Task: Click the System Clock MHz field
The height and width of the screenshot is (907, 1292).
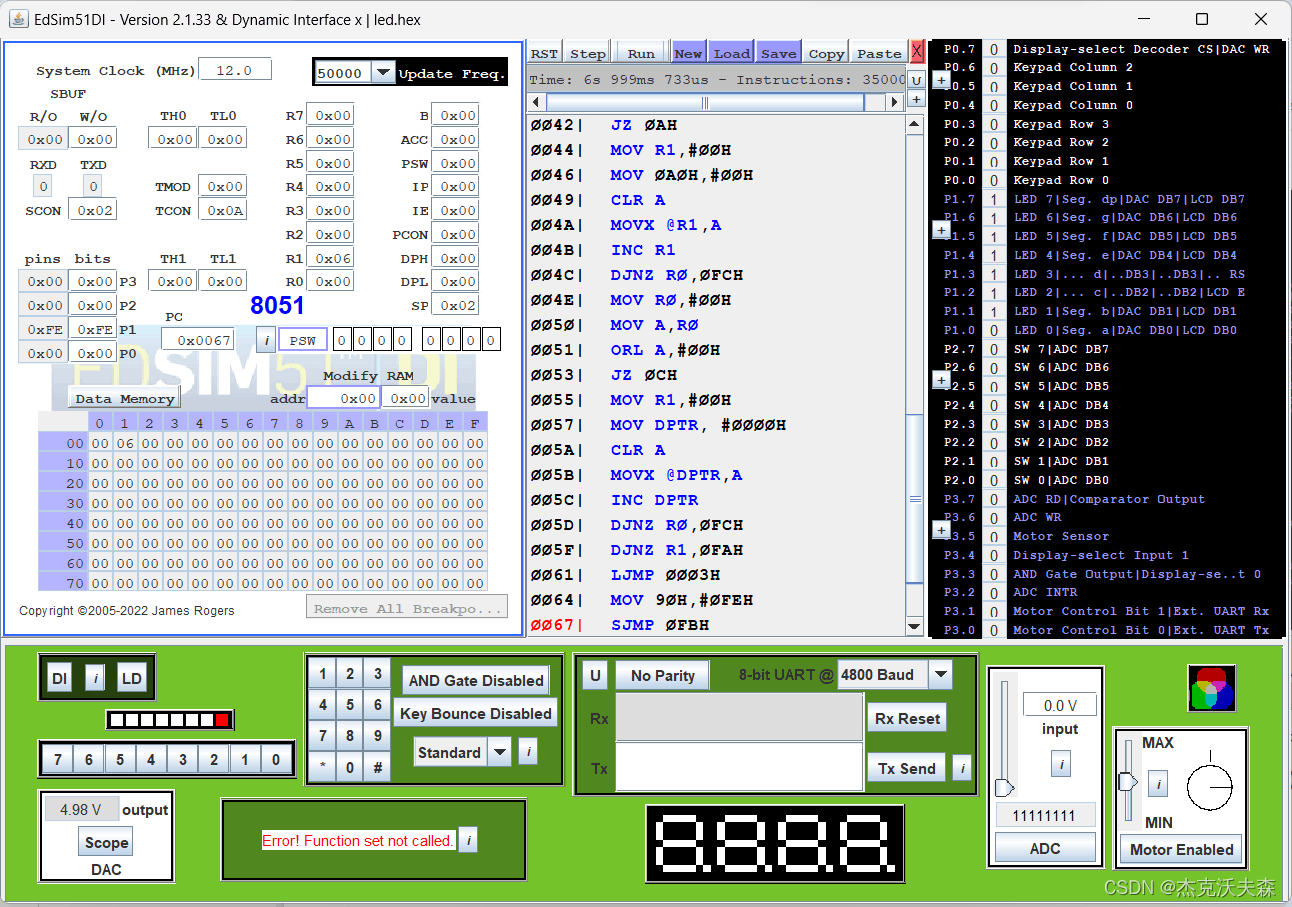Action: click(235, 70)
